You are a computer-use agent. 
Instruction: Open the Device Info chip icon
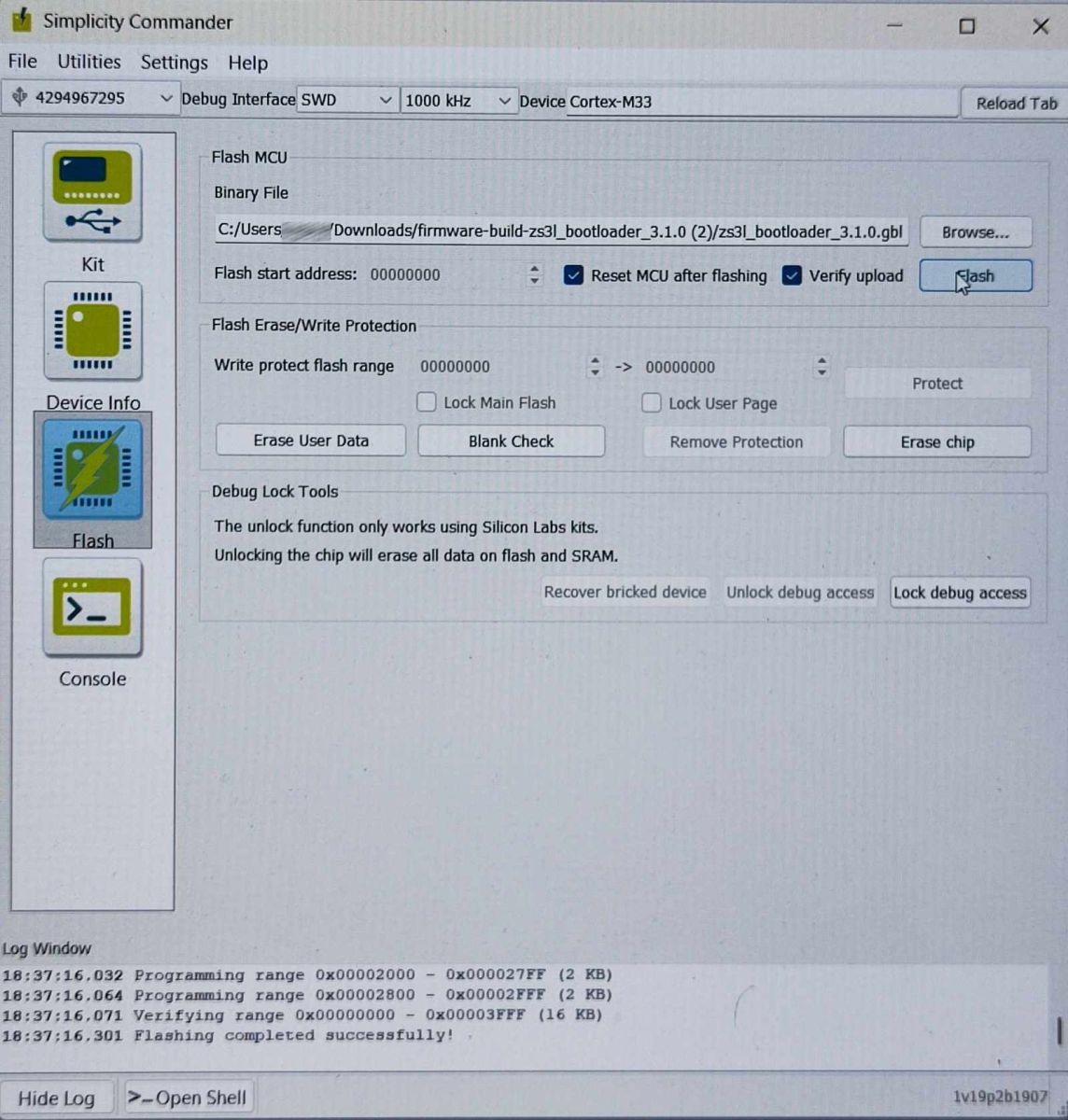[92, 331]
